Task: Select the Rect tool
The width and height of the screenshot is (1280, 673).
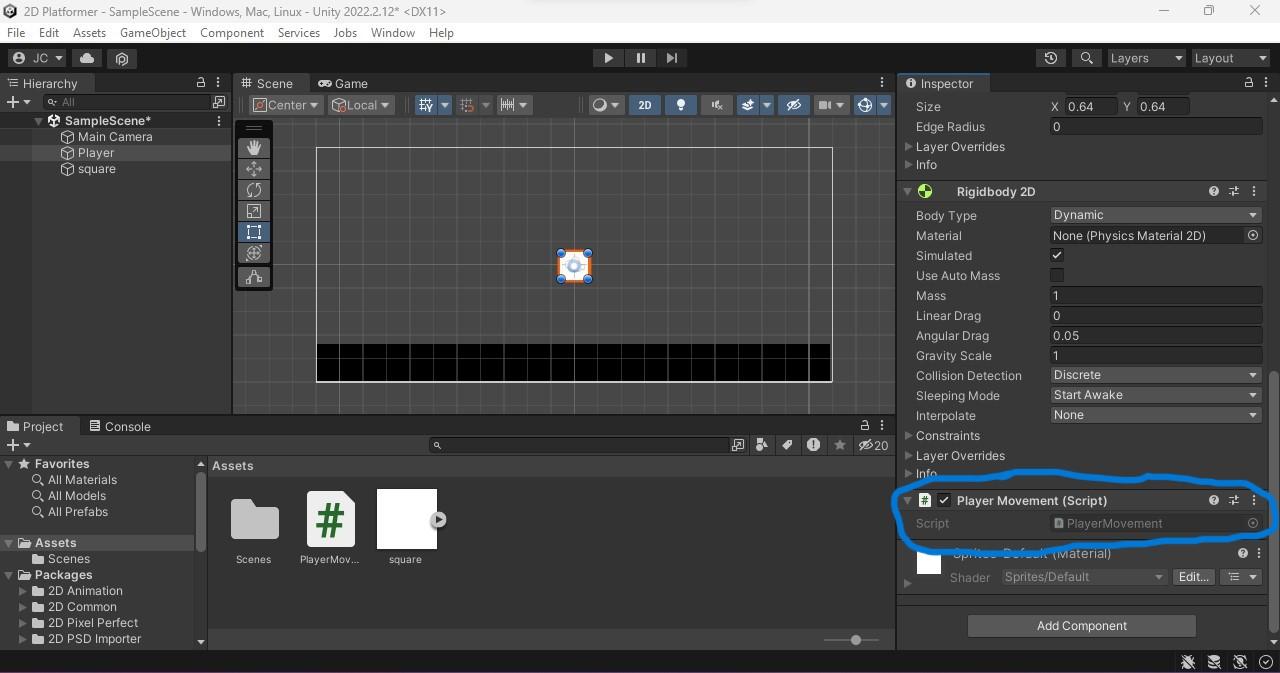Action: pyautogui.click(x=253, y=231)
